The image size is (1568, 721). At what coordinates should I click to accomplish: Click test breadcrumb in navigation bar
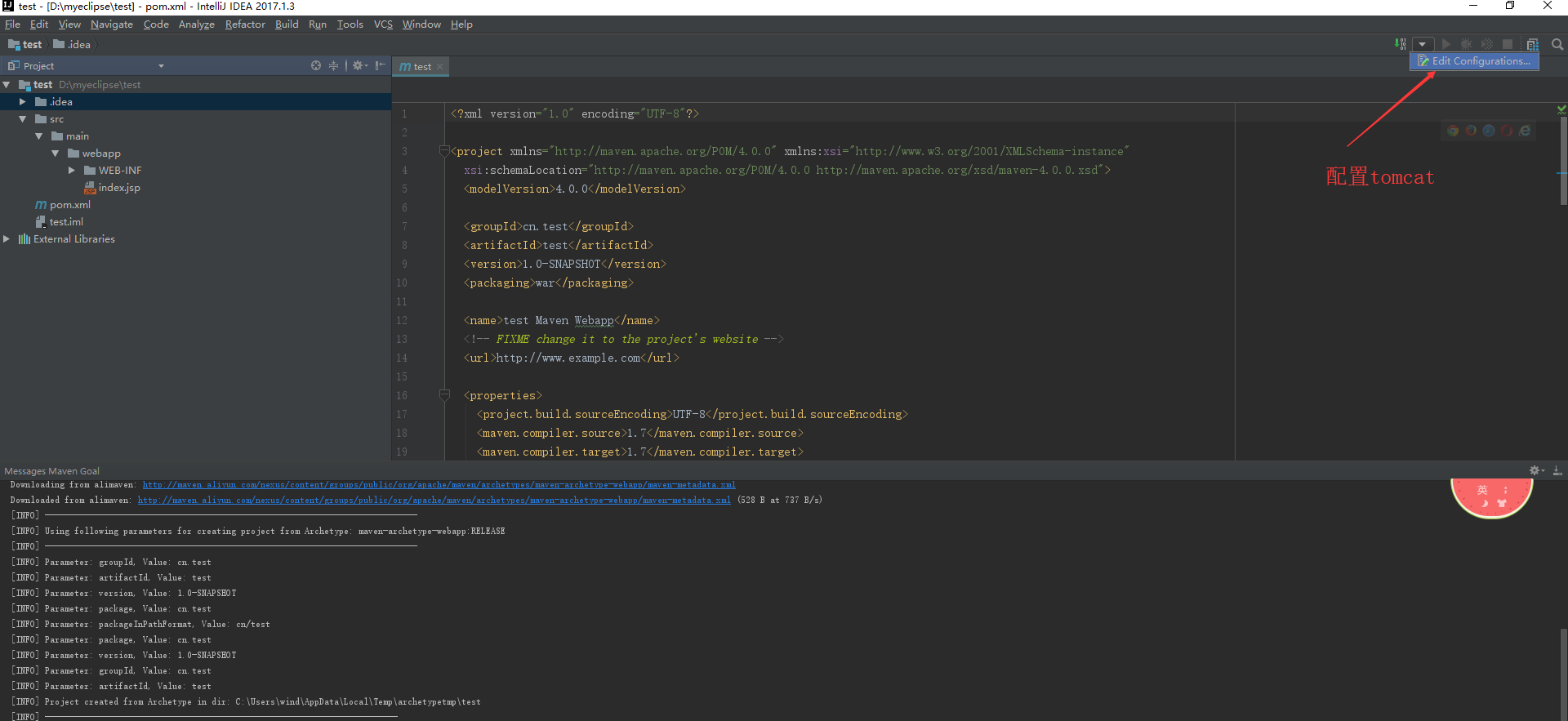coord(25,45)
